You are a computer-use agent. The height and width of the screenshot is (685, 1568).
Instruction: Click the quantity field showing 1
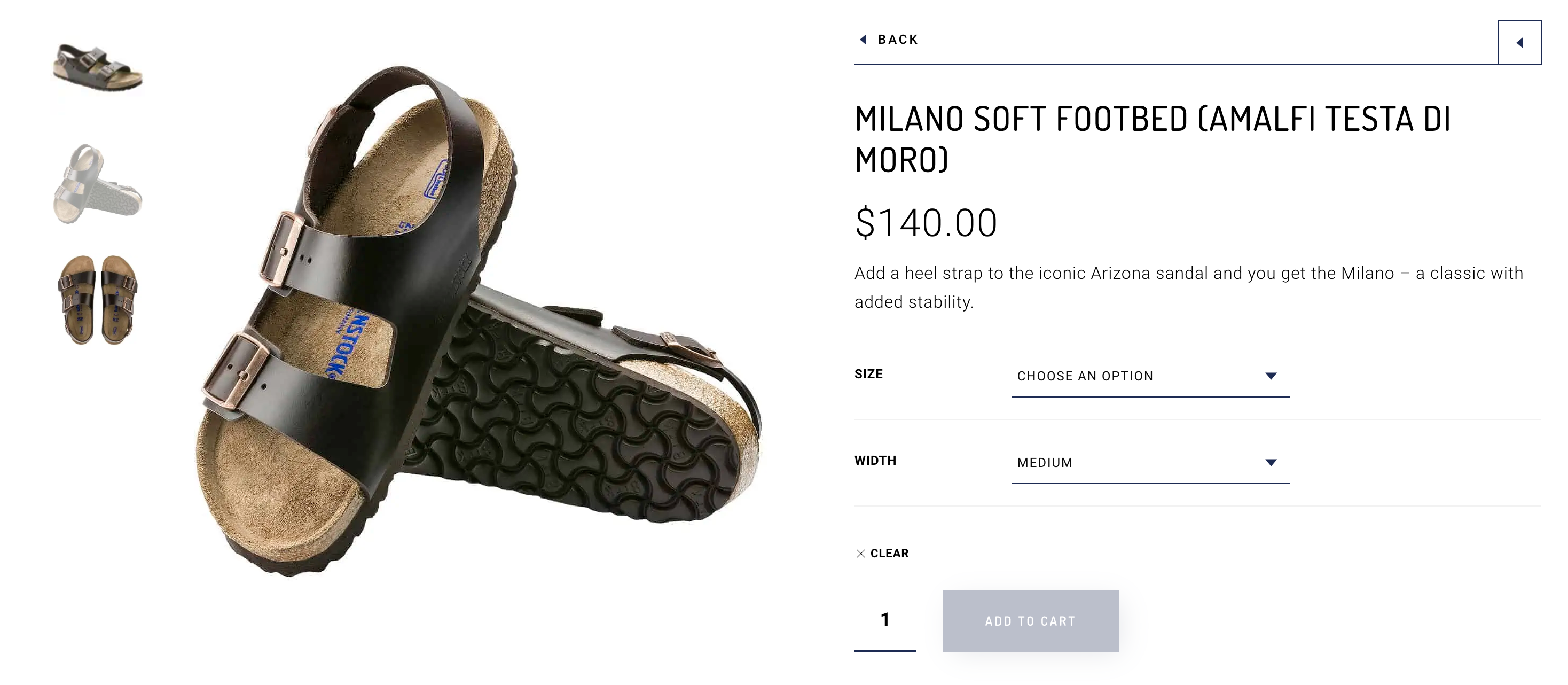[885, 620]
